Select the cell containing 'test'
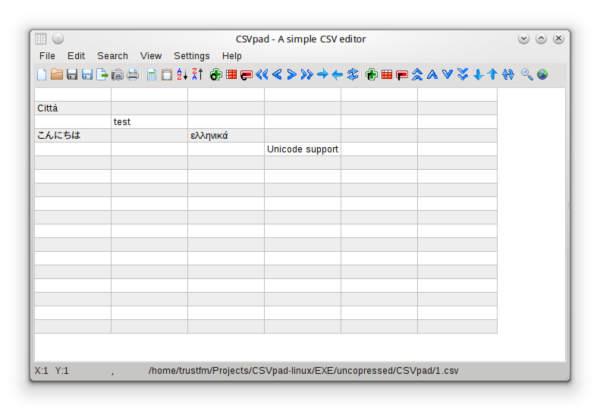 [x=149, y=122]
